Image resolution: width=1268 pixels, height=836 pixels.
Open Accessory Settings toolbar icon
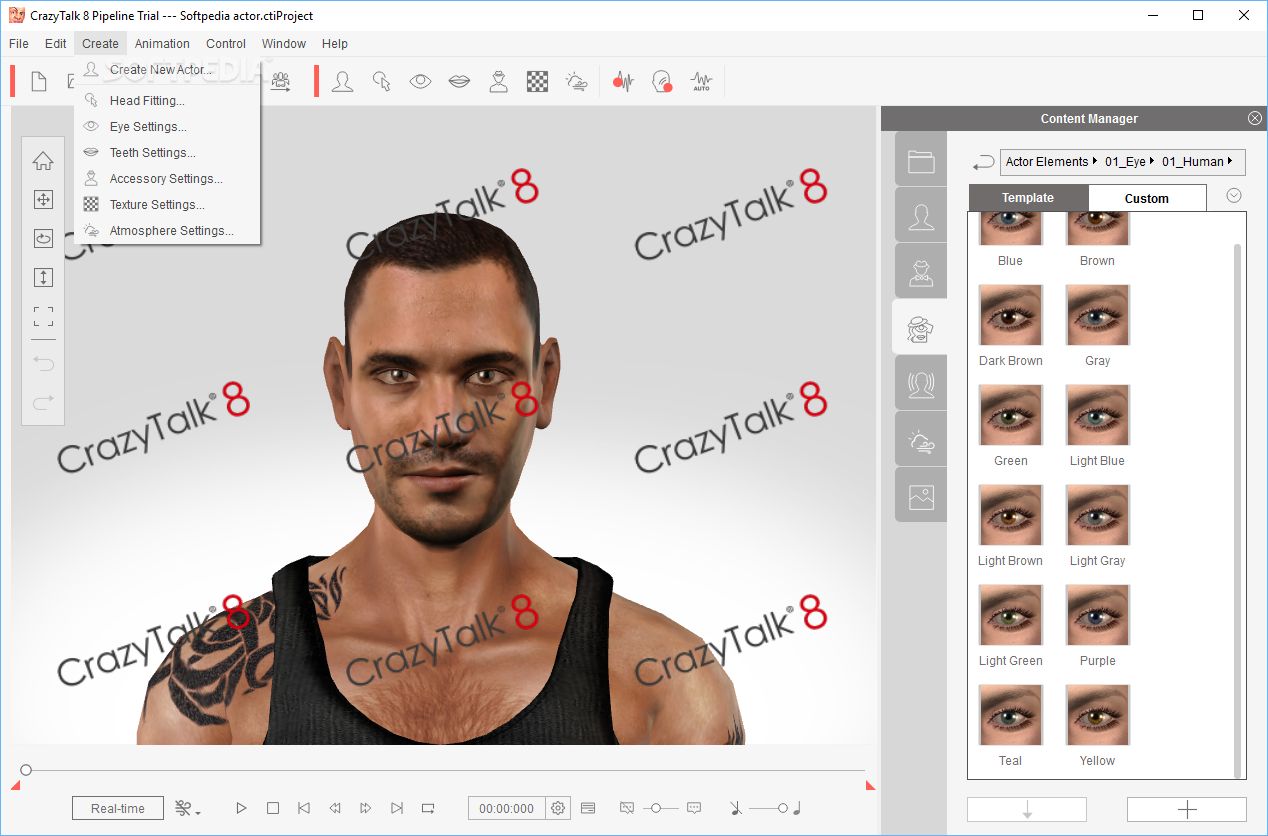tap(498, 81)
